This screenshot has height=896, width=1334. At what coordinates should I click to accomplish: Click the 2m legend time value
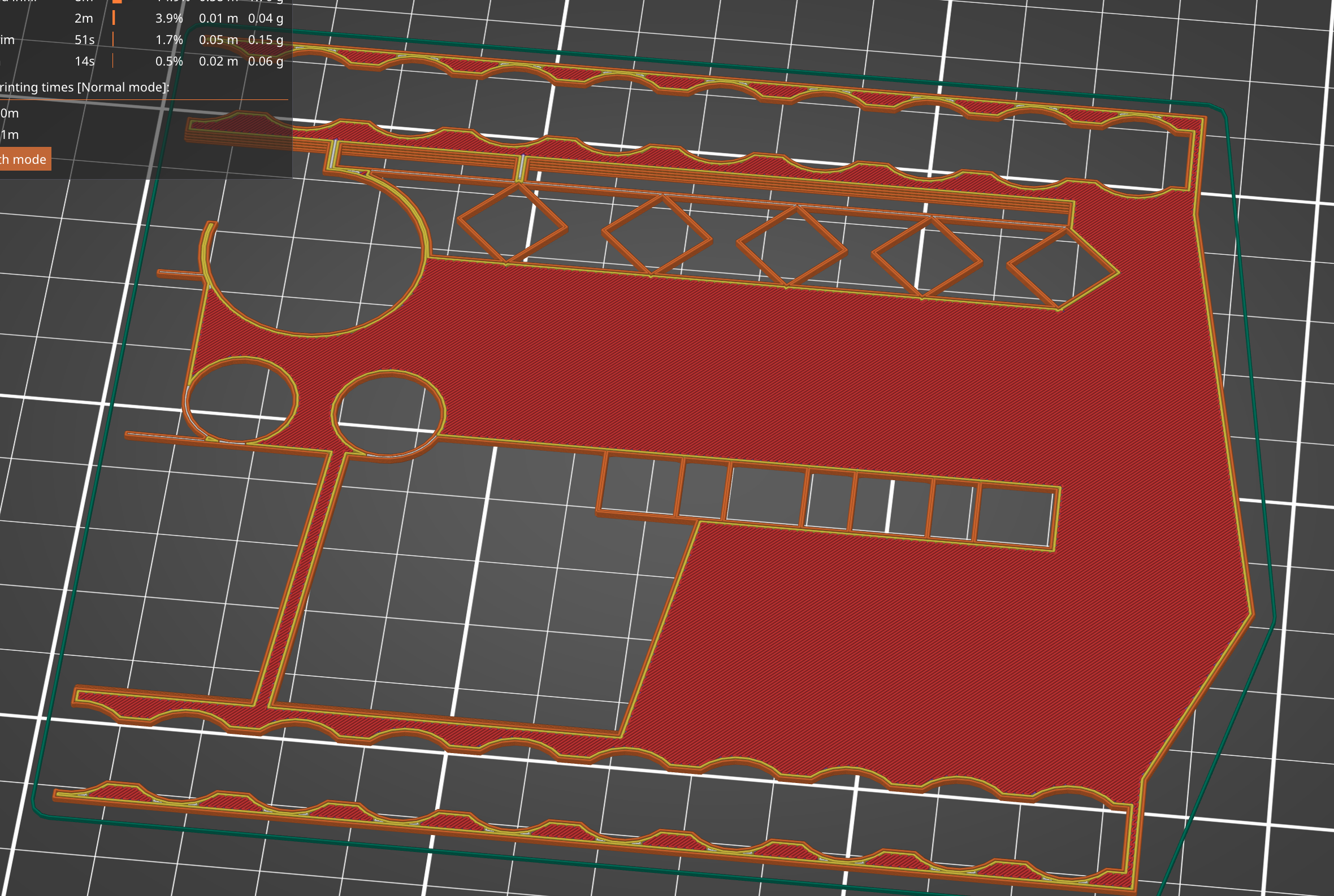[84, 18]
